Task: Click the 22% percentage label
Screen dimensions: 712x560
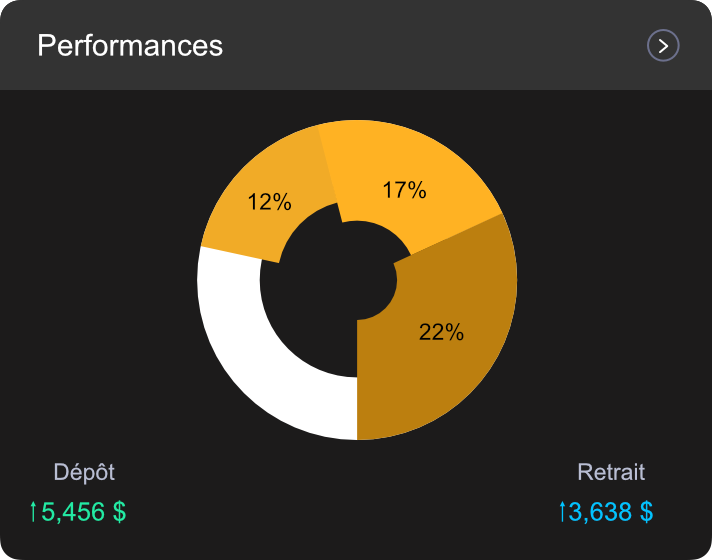Action: [x=441, y=333]
